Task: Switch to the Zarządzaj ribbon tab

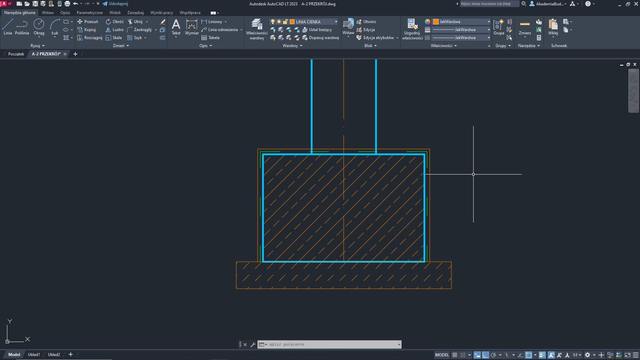Action: [x=136, y=13]
